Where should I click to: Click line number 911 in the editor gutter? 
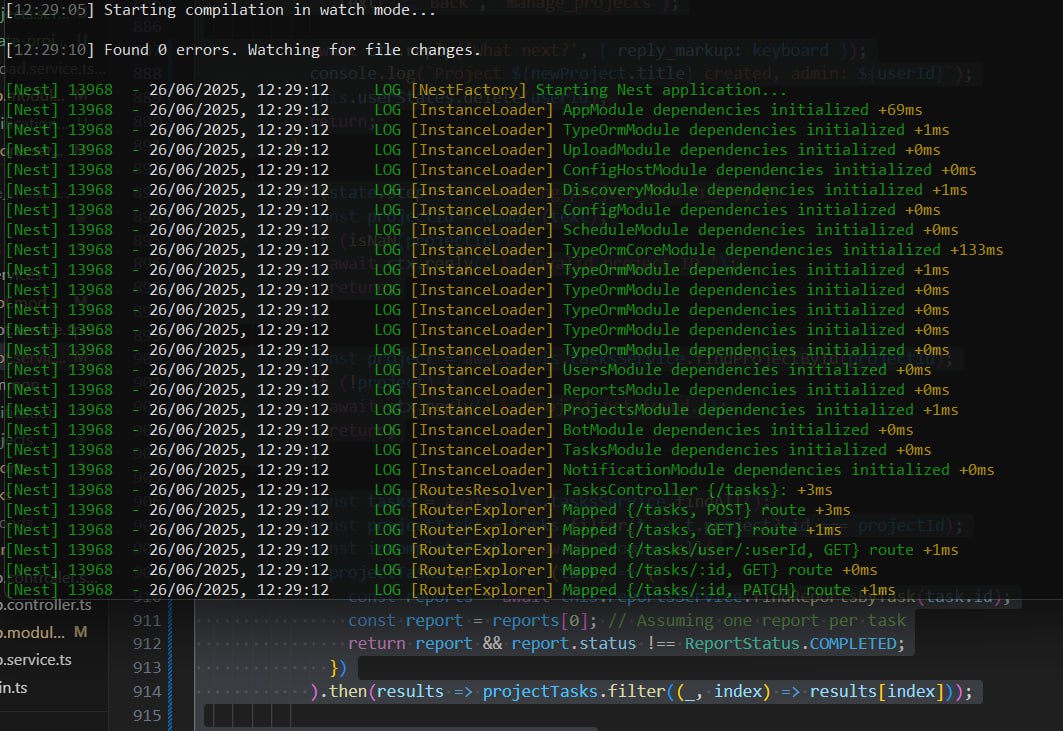click(x=147, y=620)
